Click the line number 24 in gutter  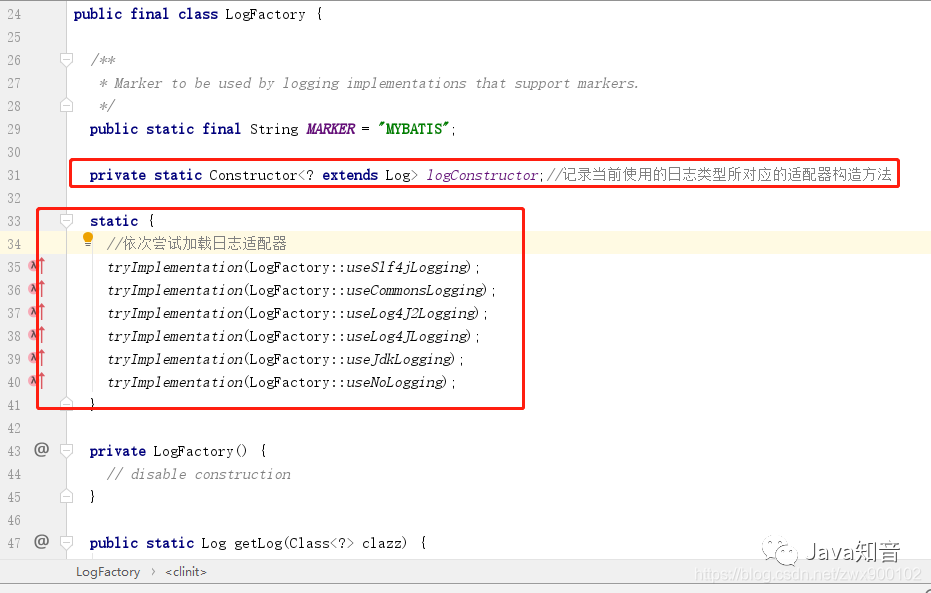(x=14, y=14)
